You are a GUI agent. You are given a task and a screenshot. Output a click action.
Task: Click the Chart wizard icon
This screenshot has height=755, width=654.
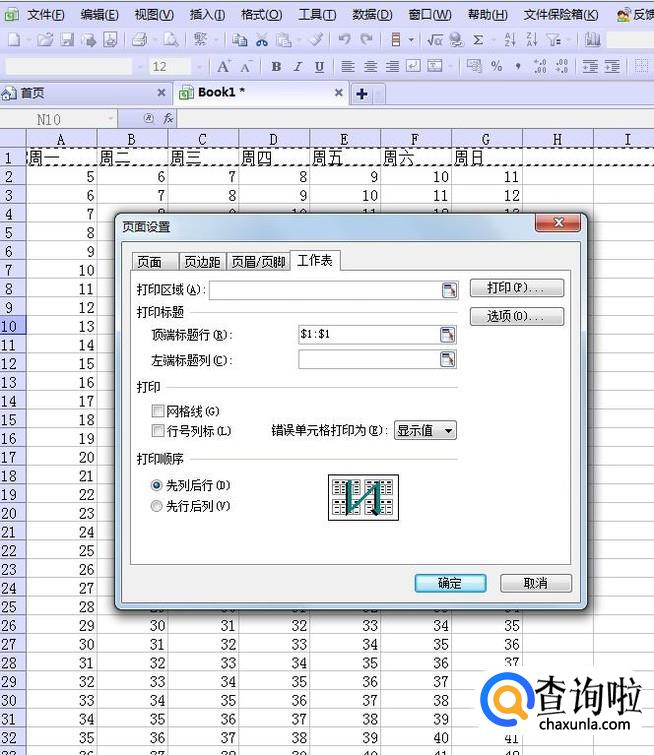coord(593,39)
